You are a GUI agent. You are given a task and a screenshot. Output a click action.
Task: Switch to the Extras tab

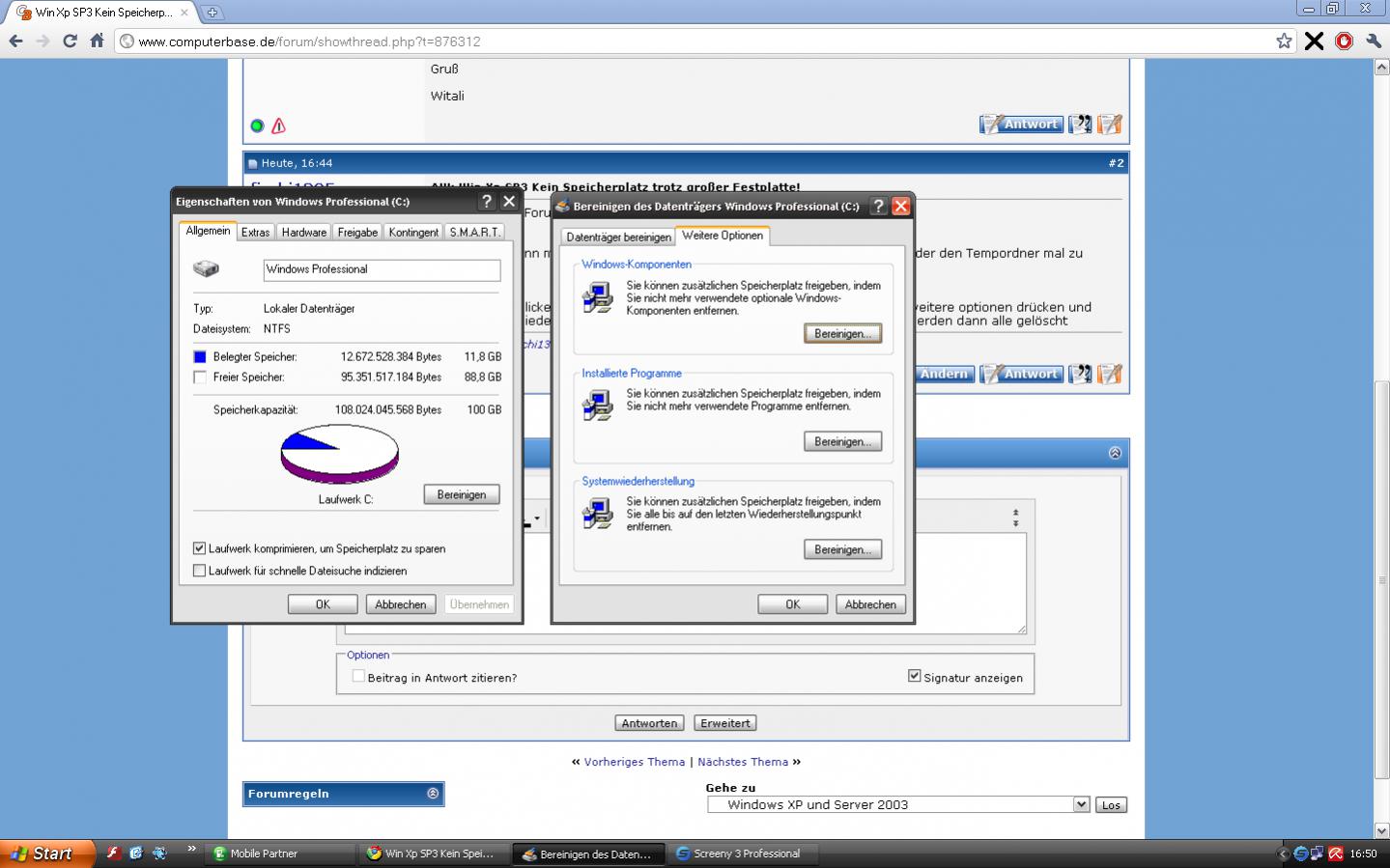click(255, 232)
